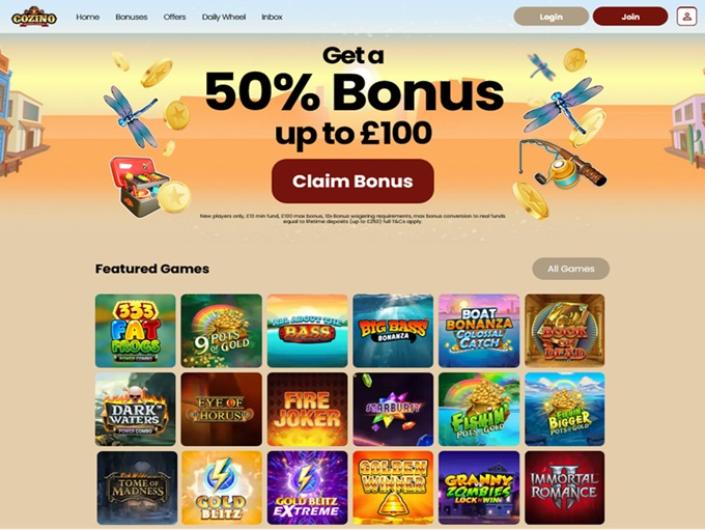This screenshot has height=530, width=705.
Task: Open the Fire Joker game
Action: point(307,409)
